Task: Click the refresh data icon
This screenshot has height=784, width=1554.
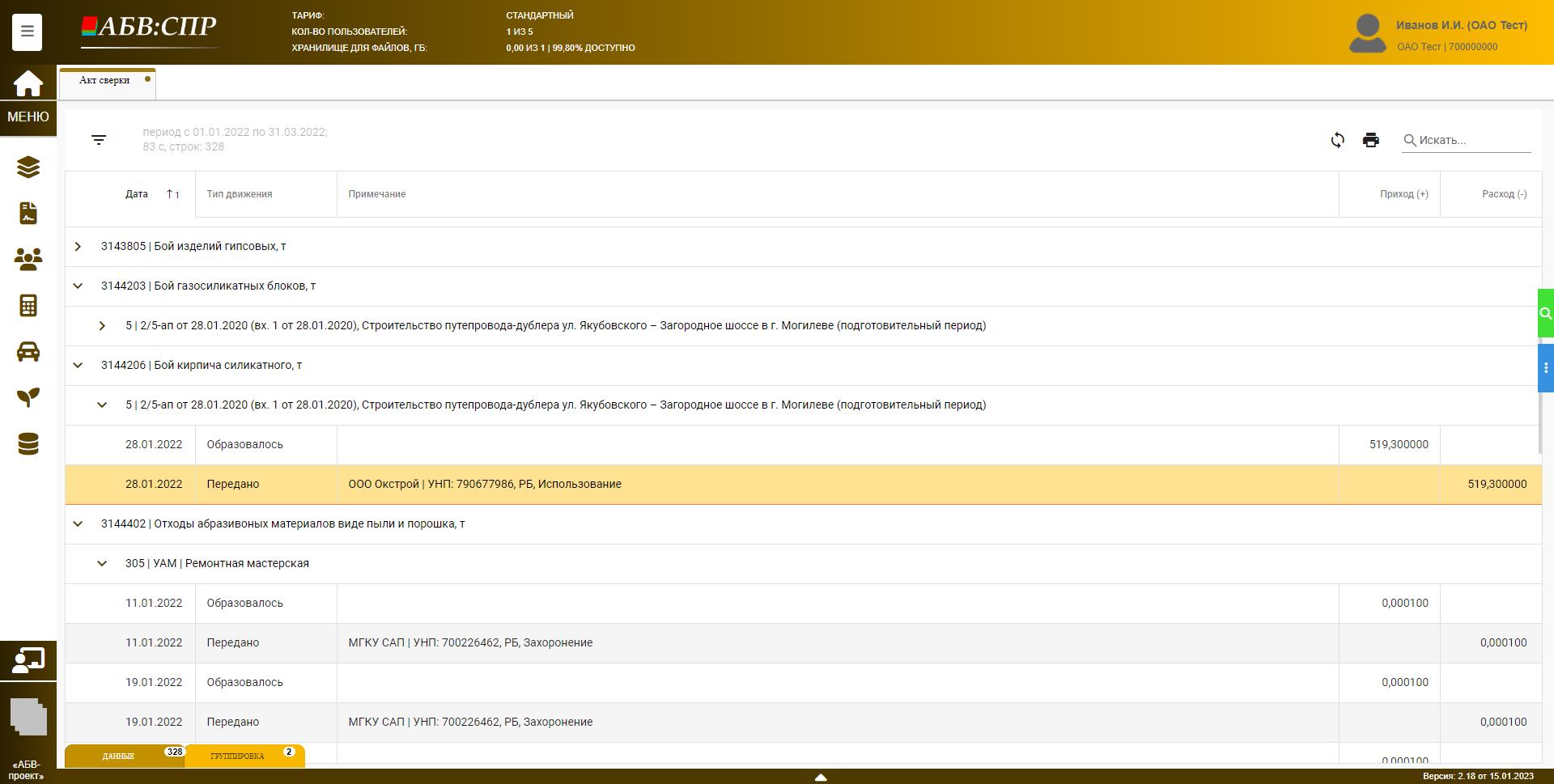Action: 1337,140
